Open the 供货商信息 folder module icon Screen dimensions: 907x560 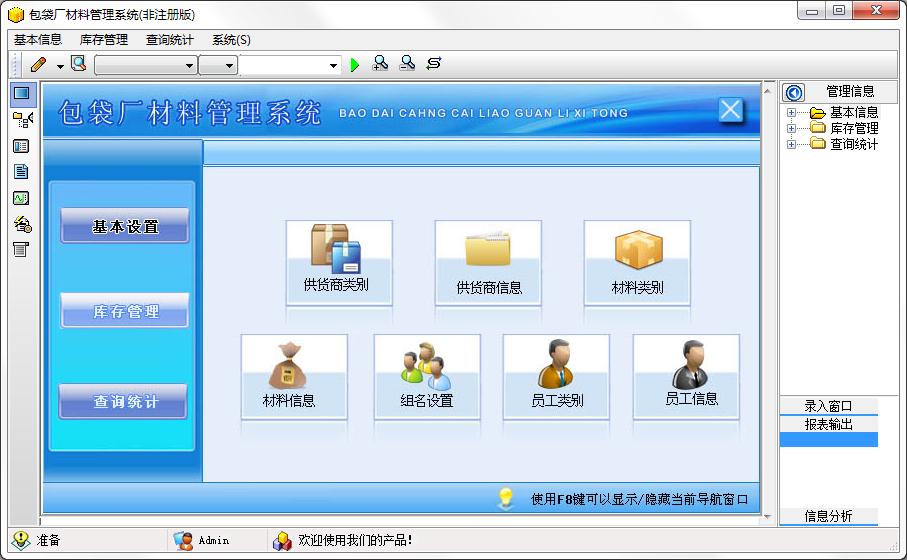point(488,262)
